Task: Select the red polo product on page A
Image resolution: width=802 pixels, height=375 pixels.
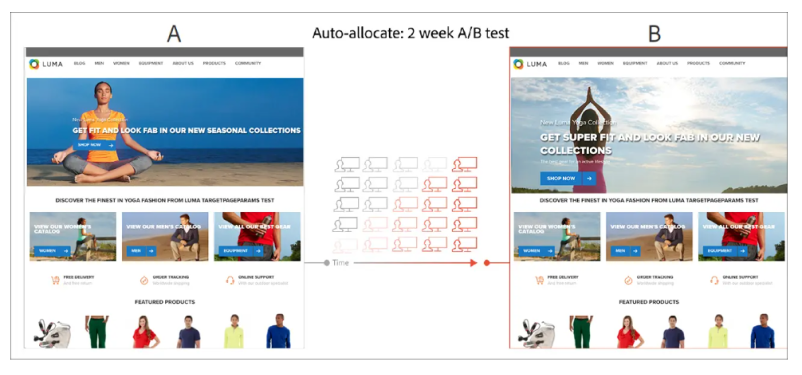Action: click(146, 332)
